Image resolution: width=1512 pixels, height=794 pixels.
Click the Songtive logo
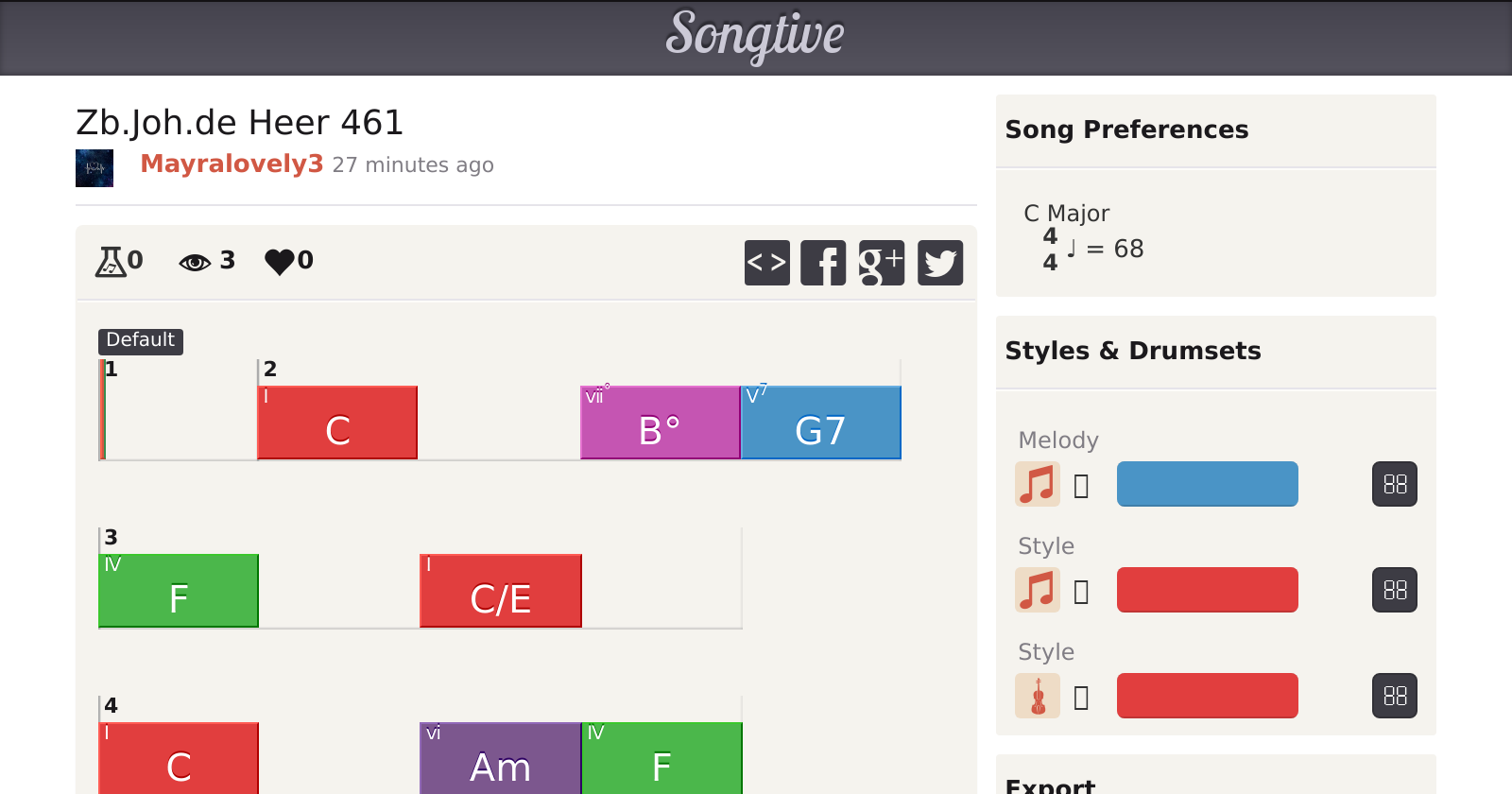coord(755,36)
